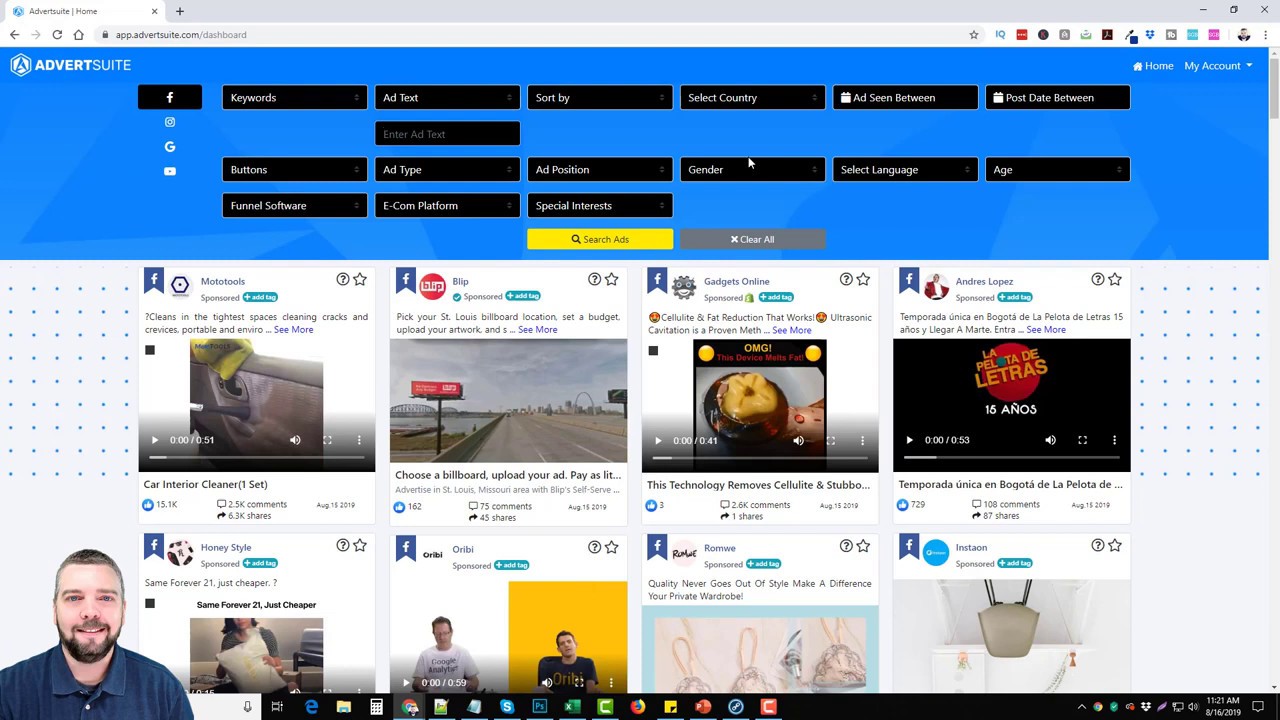
Task: Open the My Account menu
Action: [x=1218, y=66]
